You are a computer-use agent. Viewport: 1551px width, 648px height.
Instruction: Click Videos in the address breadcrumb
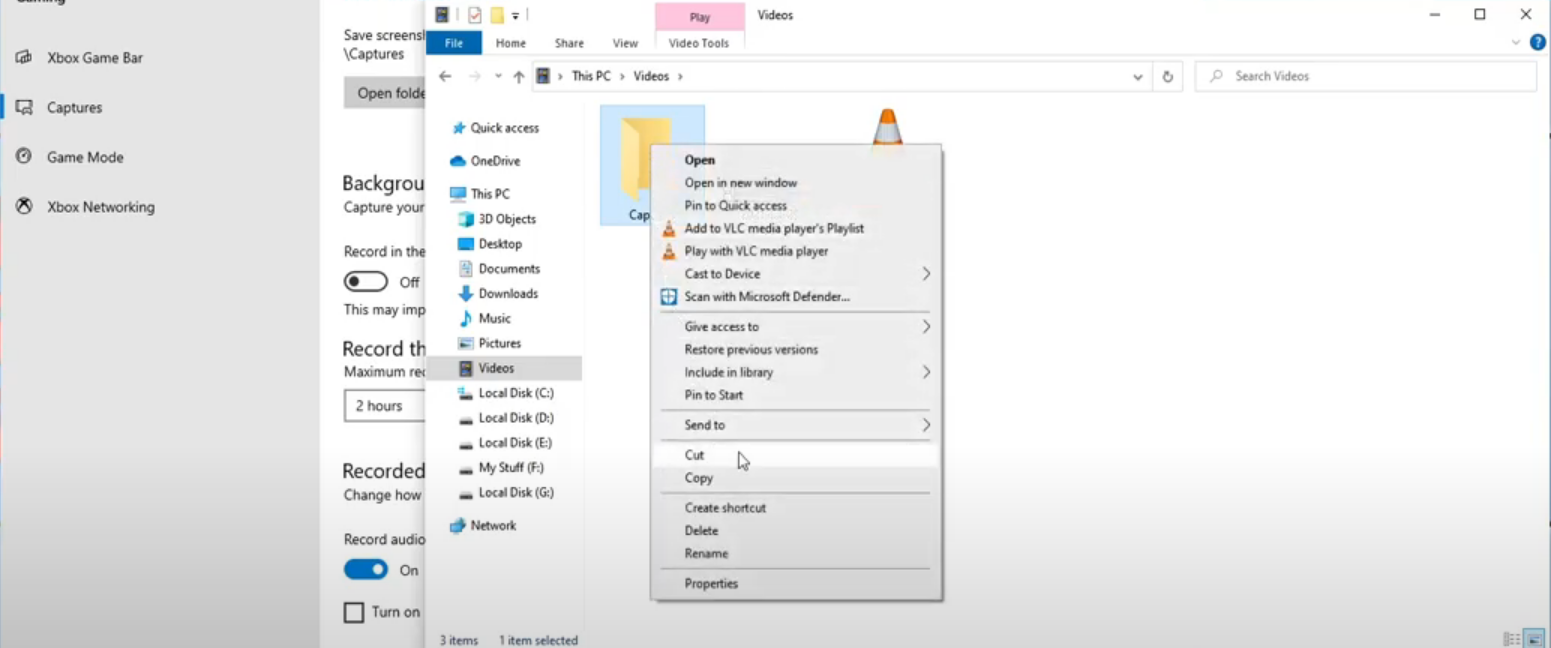(x=651, y=76)
